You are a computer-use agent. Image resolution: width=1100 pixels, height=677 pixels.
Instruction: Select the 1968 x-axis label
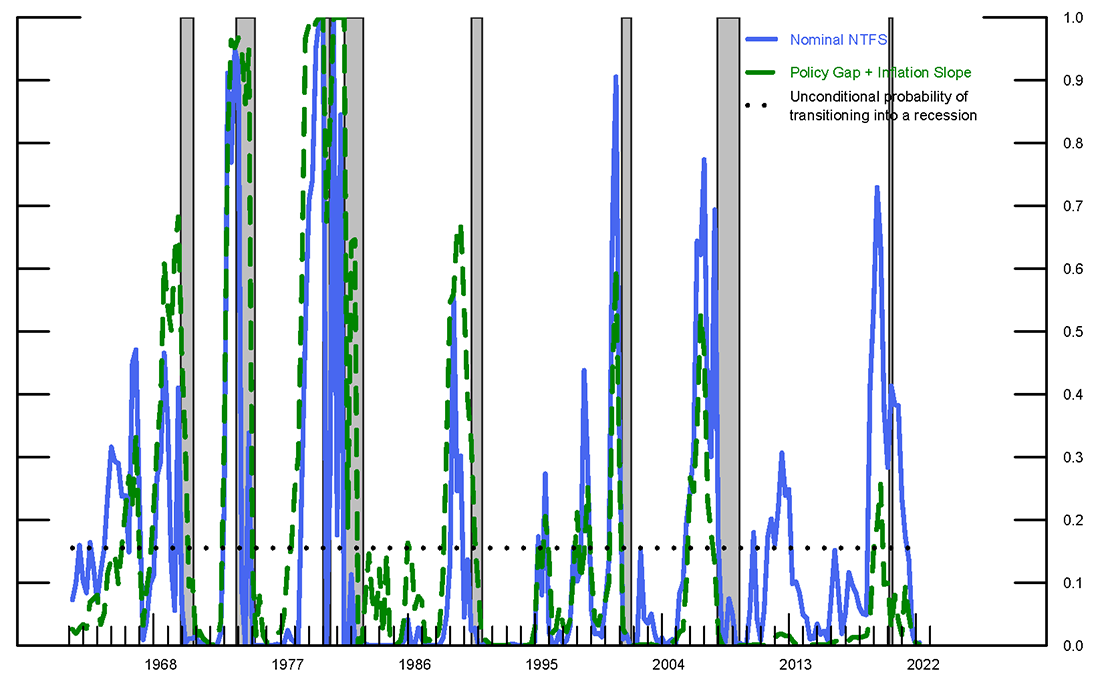pos(160,664)
